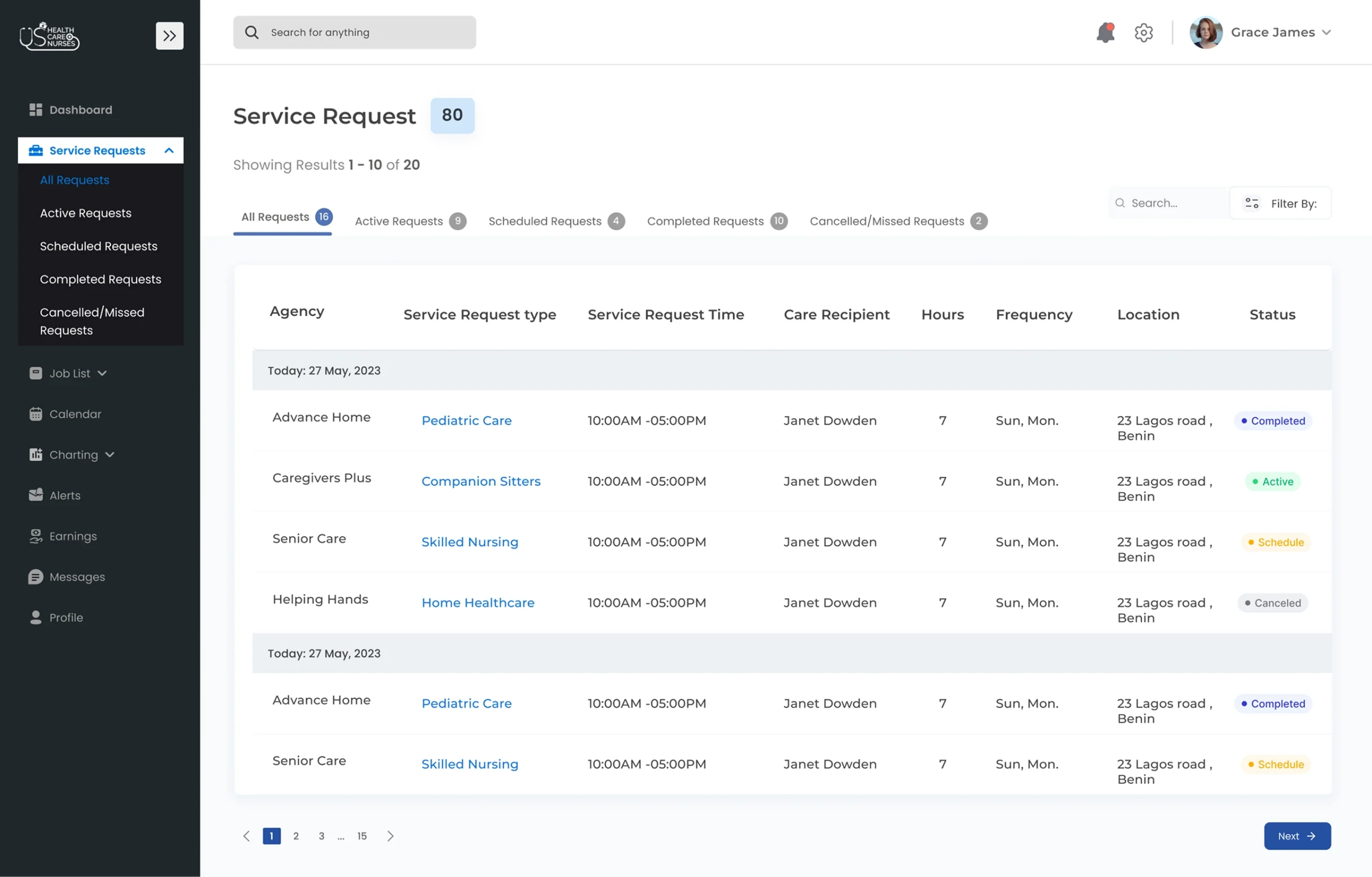Go to page 2 of results
This screenshot has width=1372, height=877.
296,836
